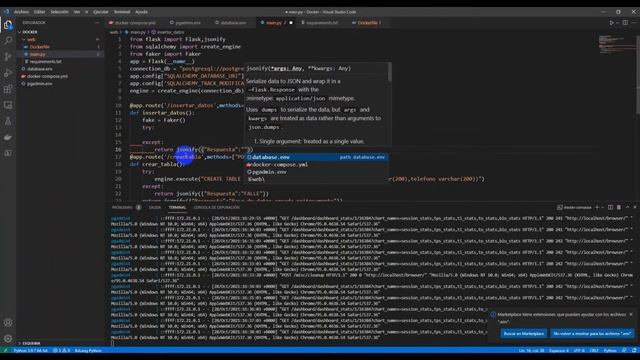Open Run and Debug view
The height and width of the screenshot is (360, 640).
tap(8, 73)
